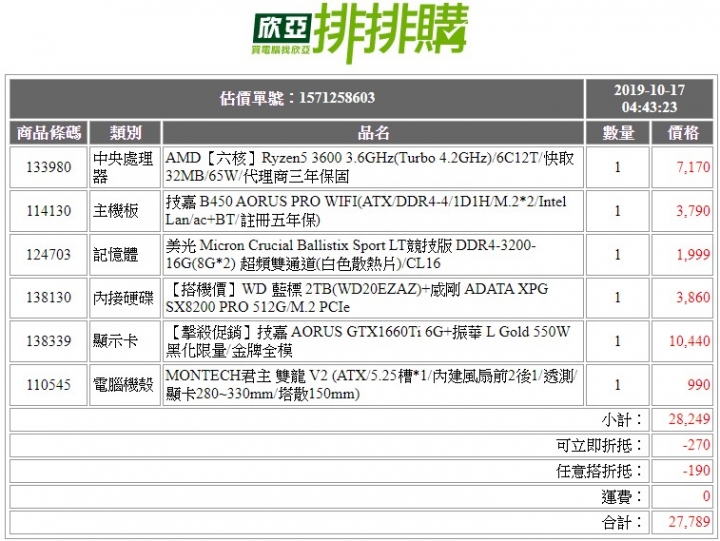Click the 欣亞 排排購 logo

coord(360,33)
